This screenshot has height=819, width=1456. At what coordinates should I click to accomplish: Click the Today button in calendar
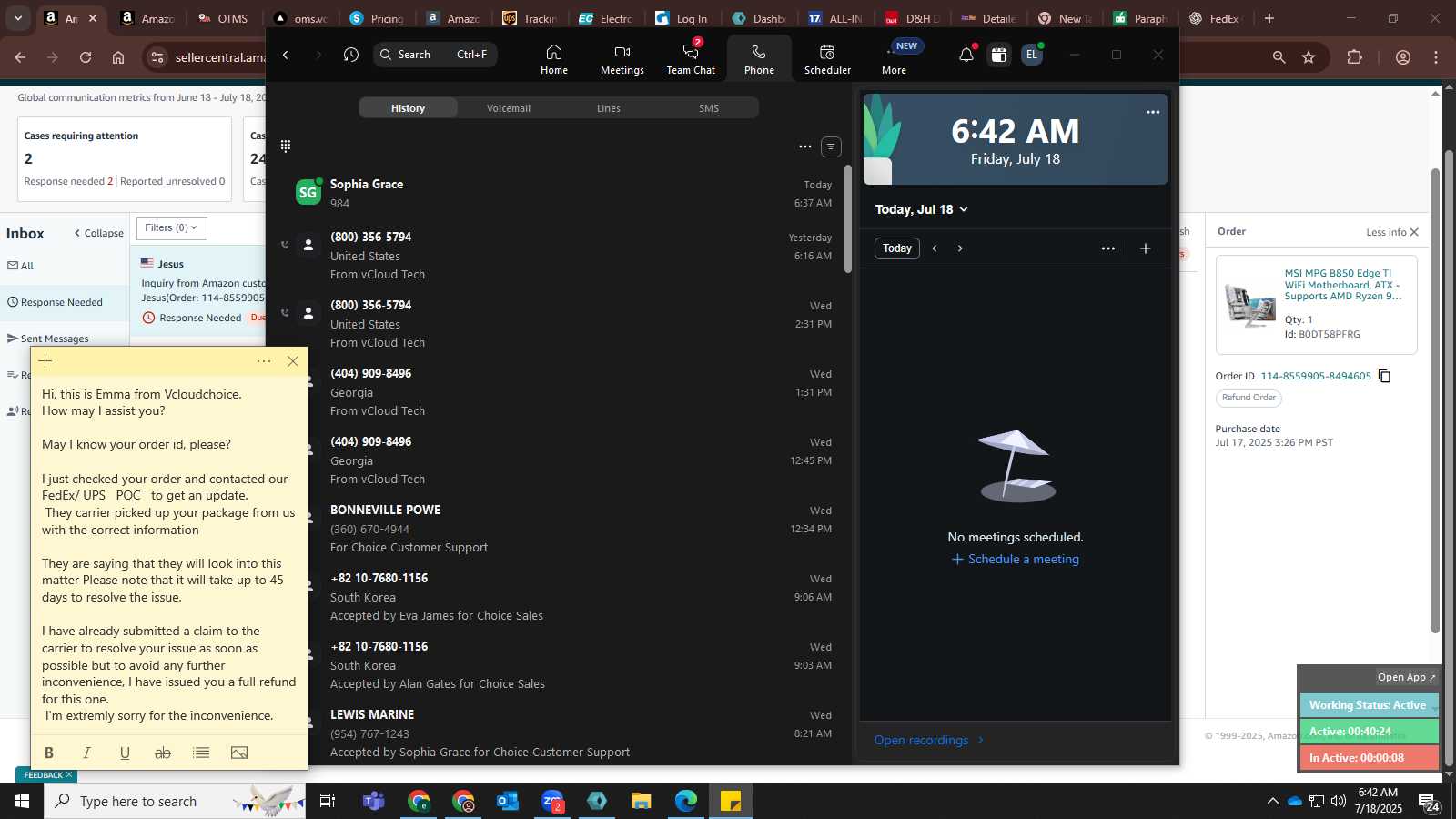897,248
